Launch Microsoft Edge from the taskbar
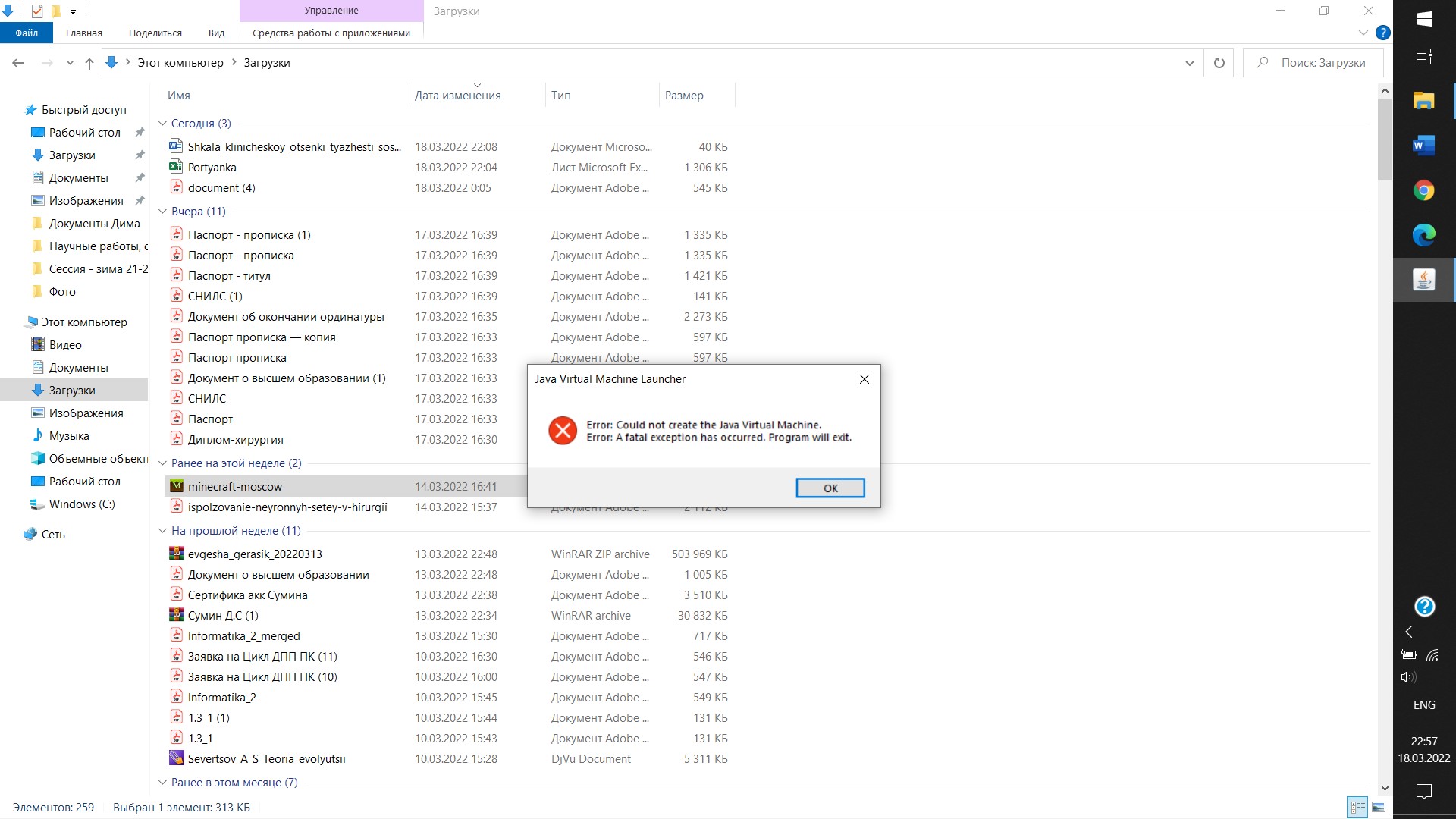Viewport: 1456px width, 819px height. pyautogui.click(x=1423, y=235)
